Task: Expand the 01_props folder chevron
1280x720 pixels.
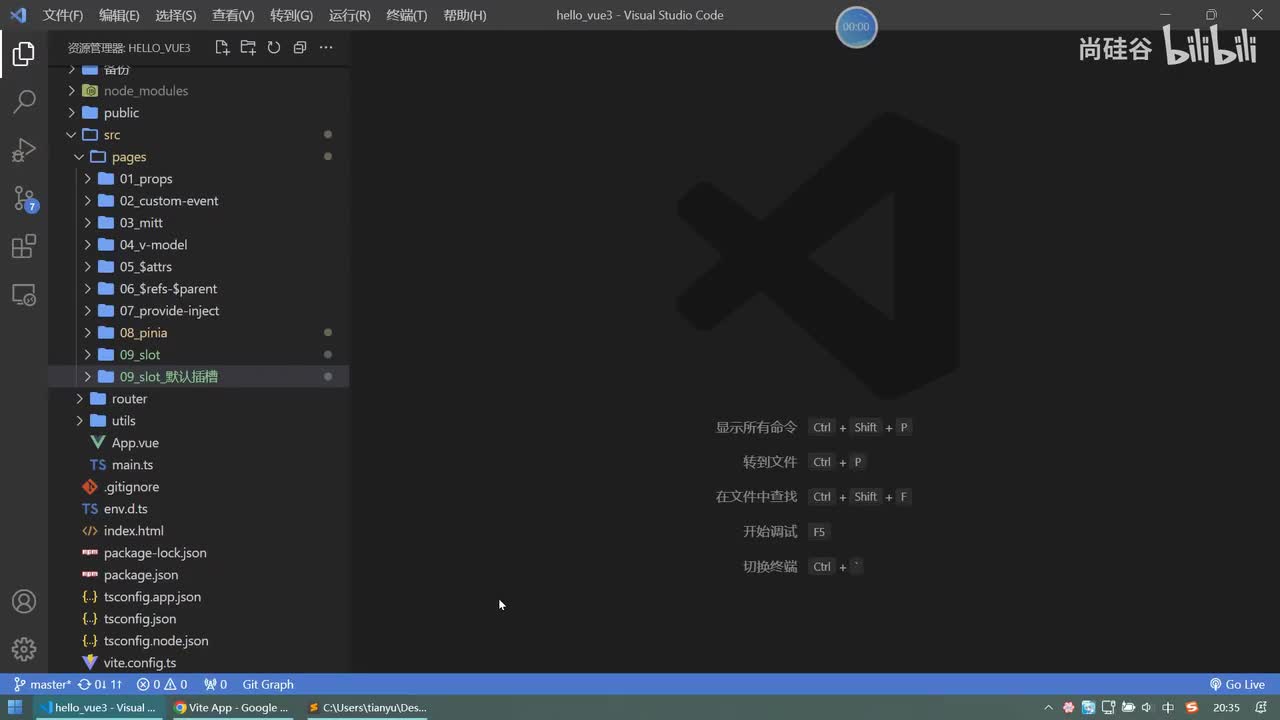Action: [x=87, y=179]
